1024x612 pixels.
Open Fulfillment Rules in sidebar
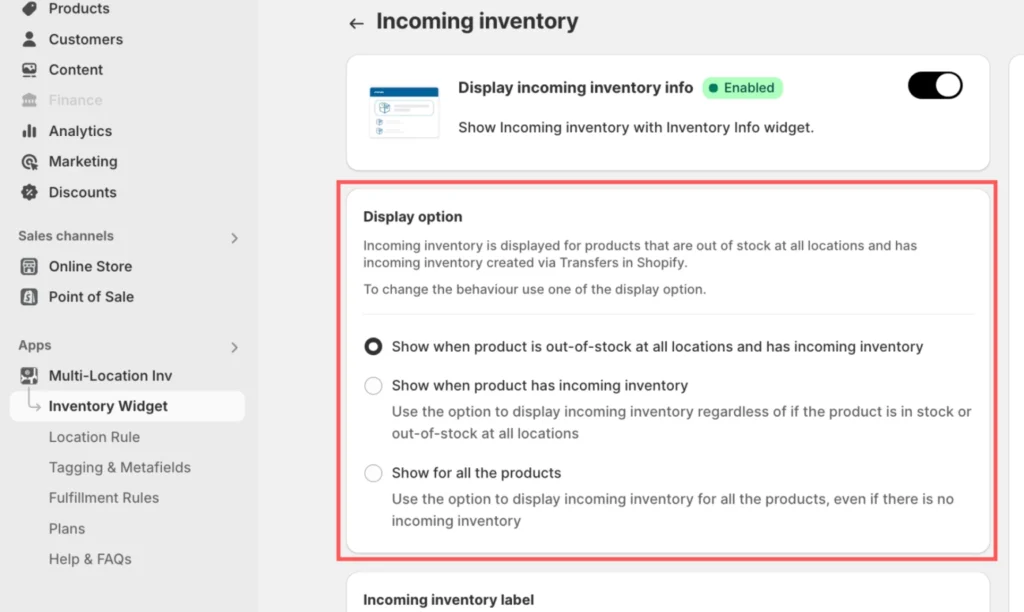104,498
